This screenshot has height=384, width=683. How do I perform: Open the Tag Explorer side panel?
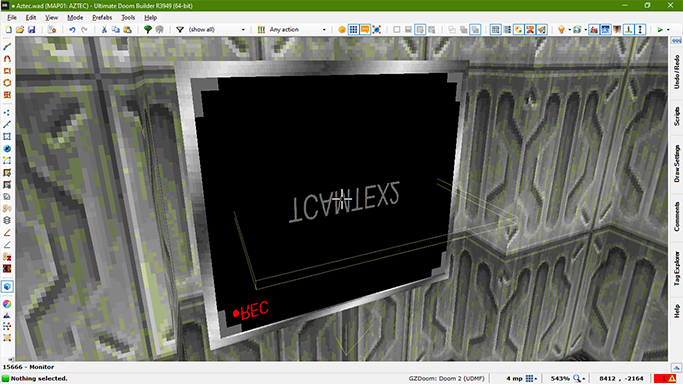[x=676, y=268]
